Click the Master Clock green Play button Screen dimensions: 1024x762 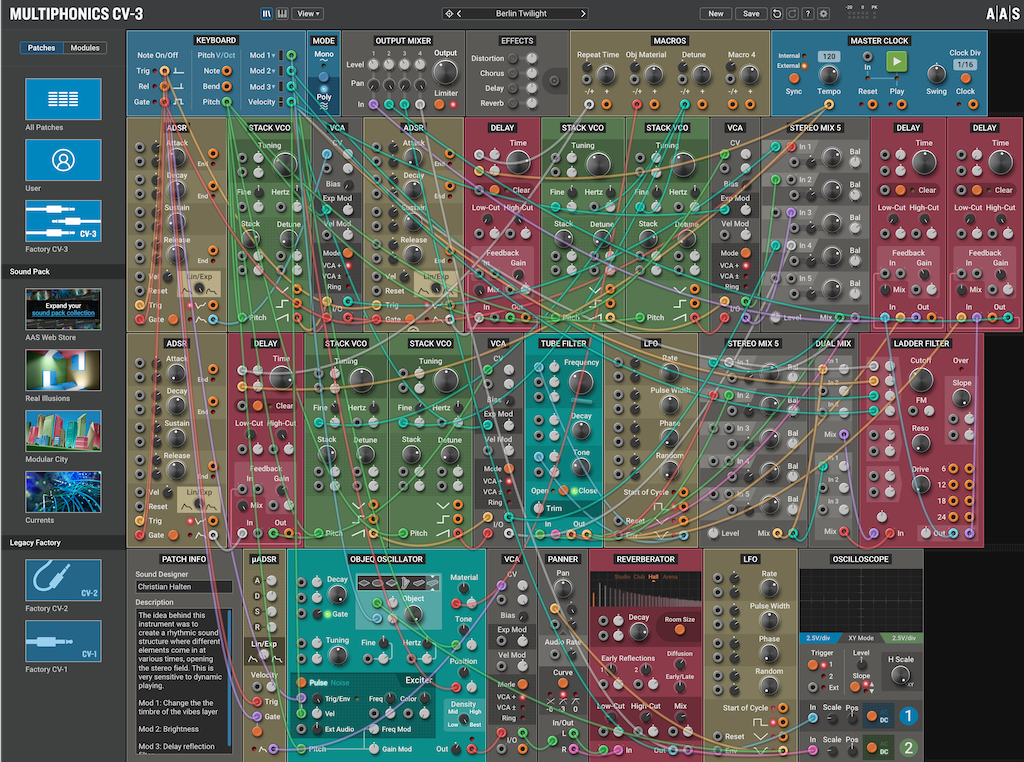[897, 62]
